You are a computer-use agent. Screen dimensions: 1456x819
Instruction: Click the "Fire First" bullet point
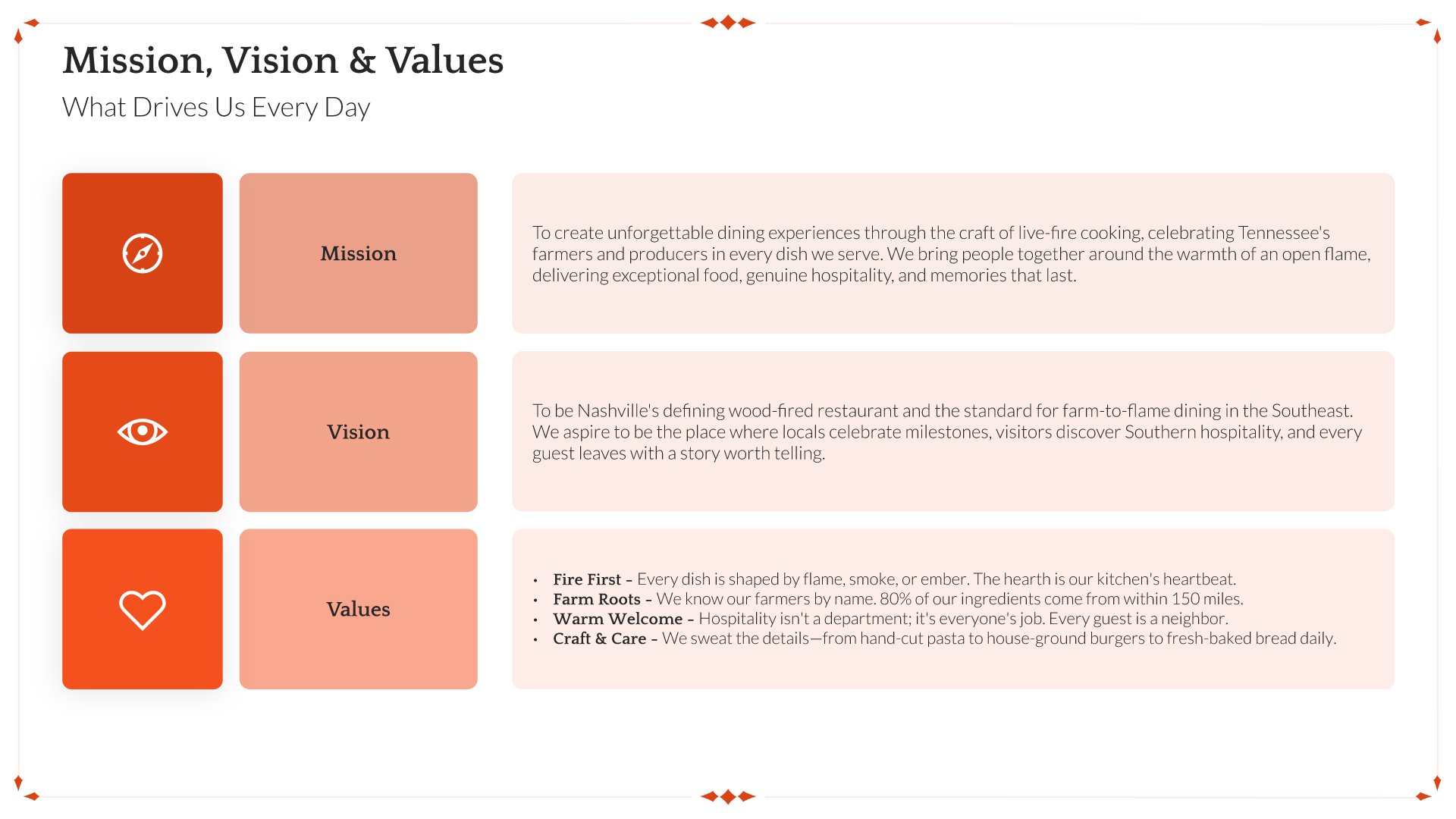pos(894,579)
